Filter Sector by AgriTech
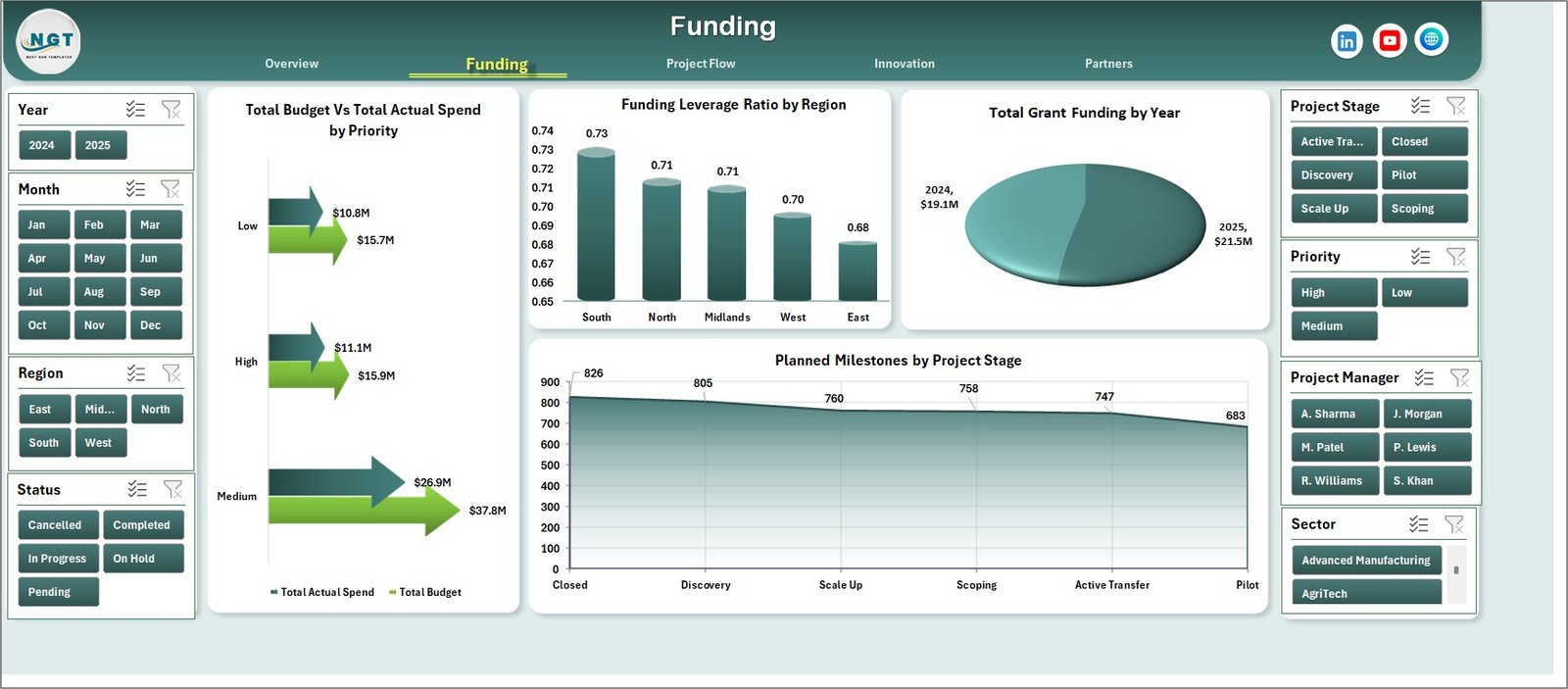The width and height of the screenshot is (1568, 689). click(1366, 593)
